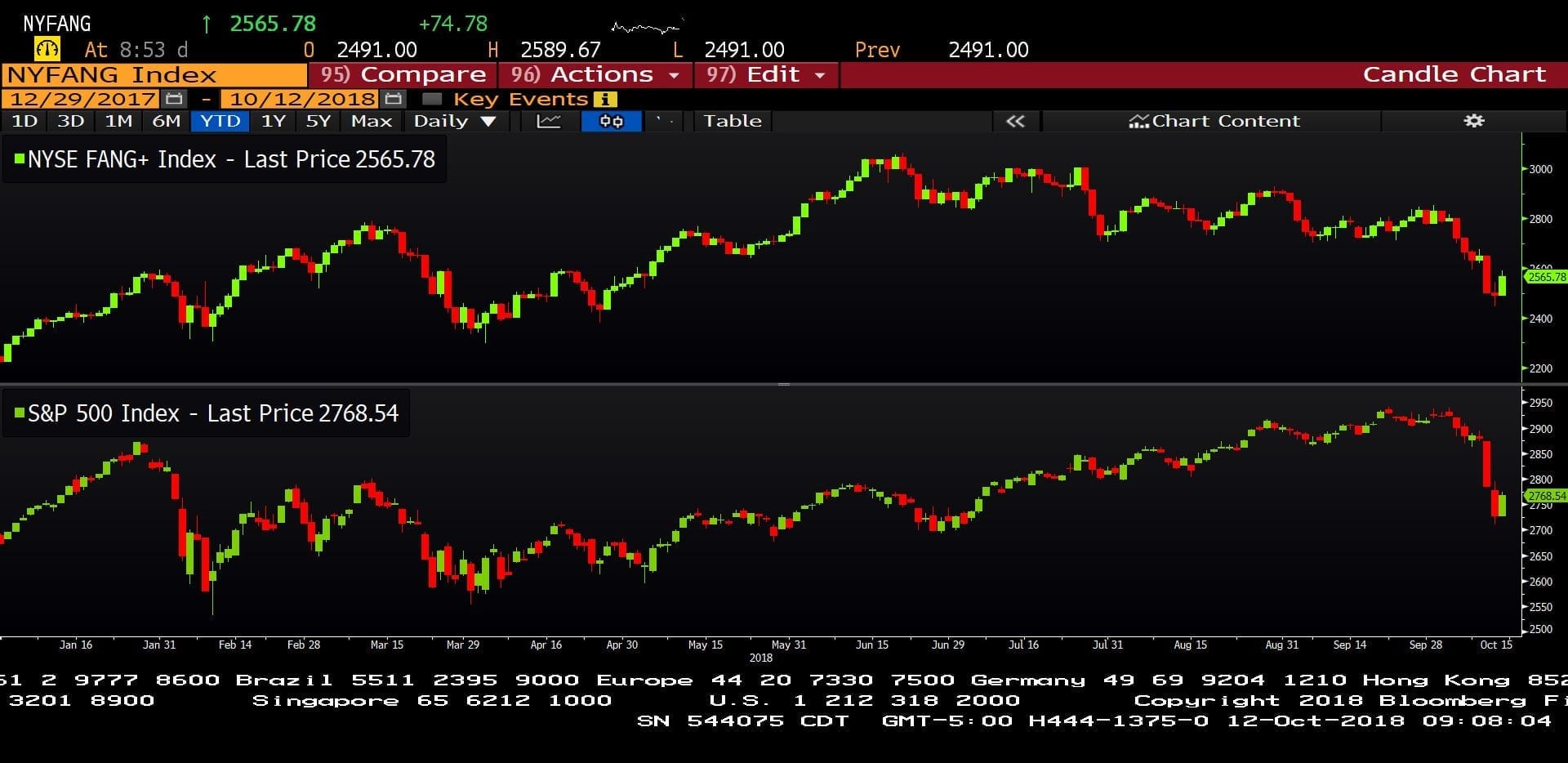Open the Daily periodicity dropdown
Screen dimensions: 1568x763
point(455,121)
